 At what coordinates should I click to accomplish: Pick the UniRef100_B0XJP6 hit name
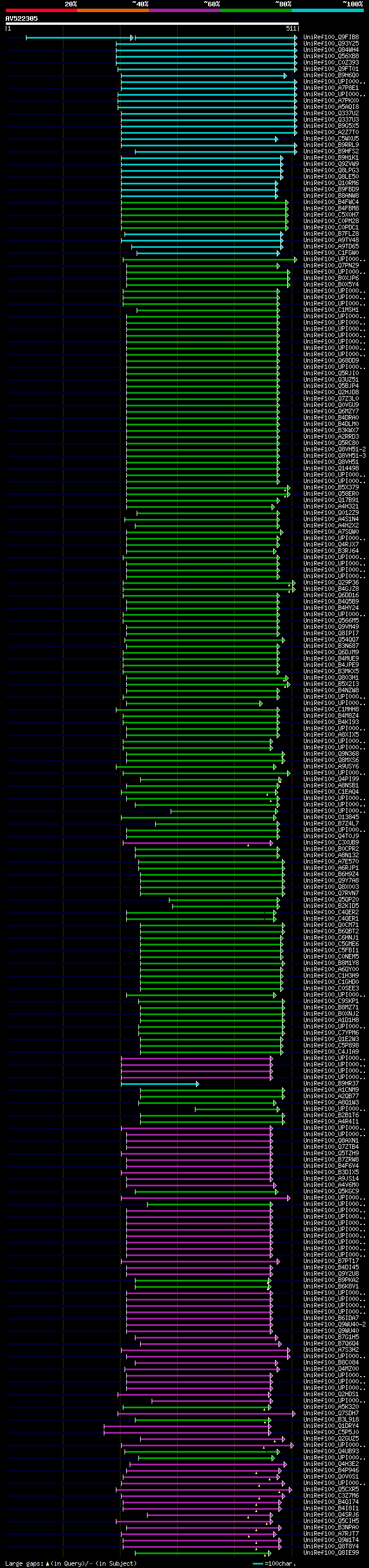(332, 278)
